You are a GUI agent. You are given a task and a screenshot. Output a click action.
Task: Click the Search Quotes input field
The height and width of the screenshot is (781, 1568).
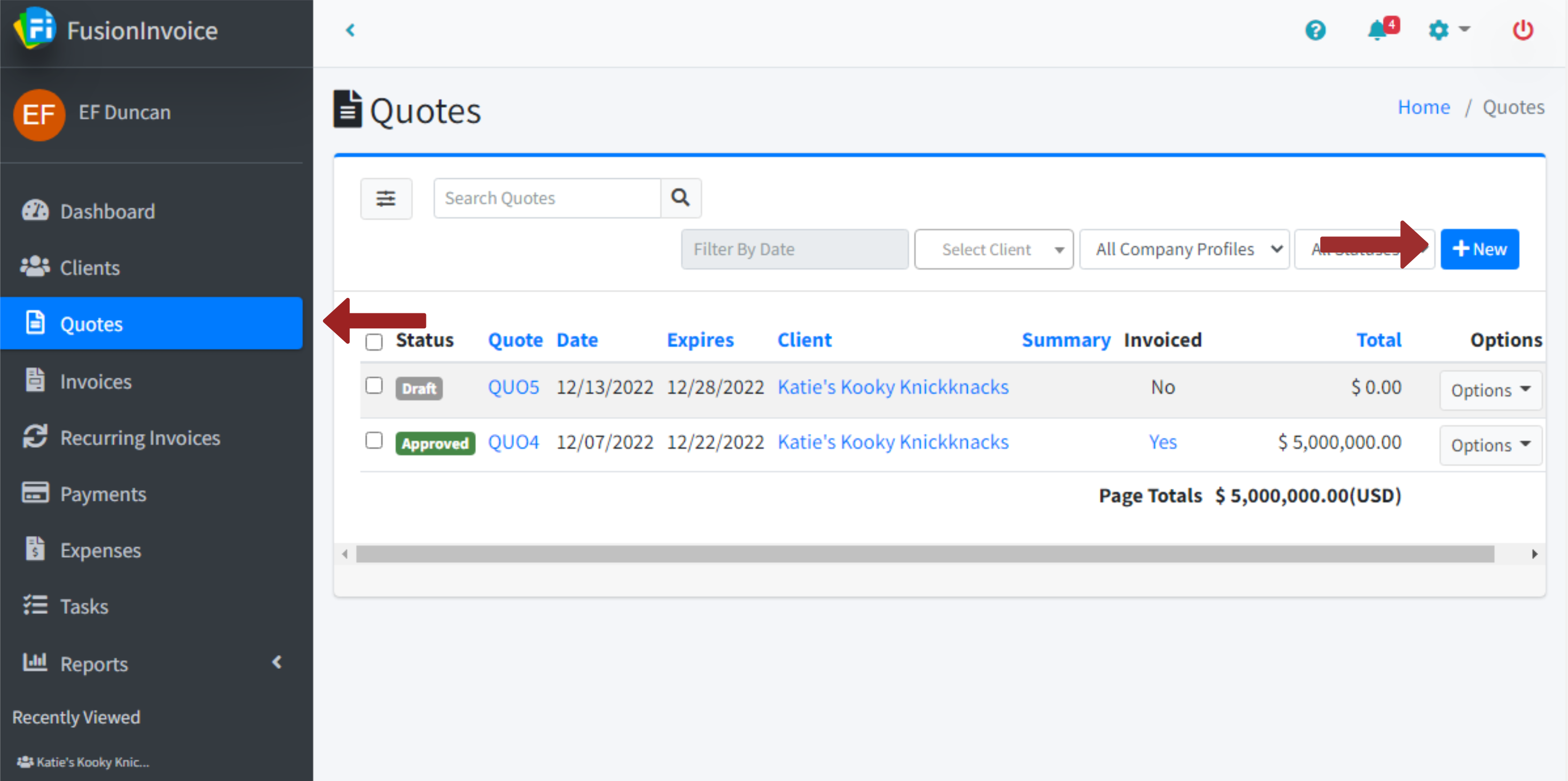547,199
